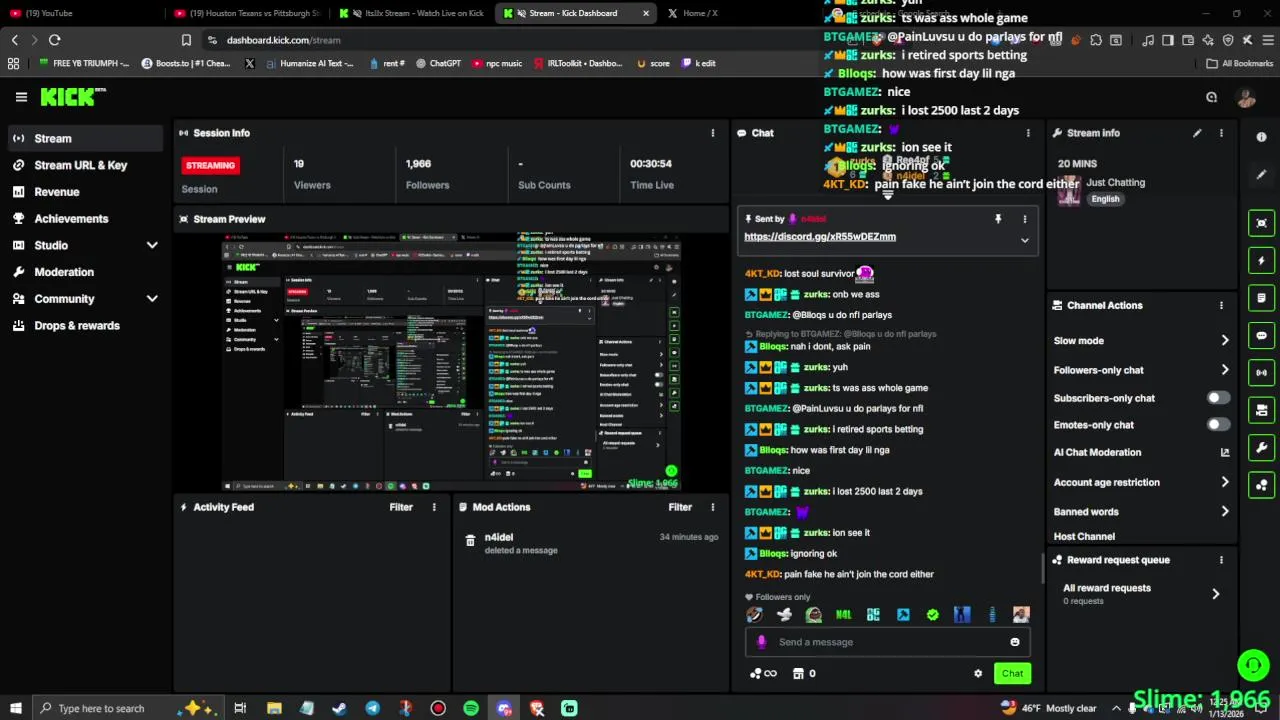Image resolution: width=1280 pixels, height=720 pixels.
Task: Open All reward requests arrow
Action: [x=1215, y=594]
